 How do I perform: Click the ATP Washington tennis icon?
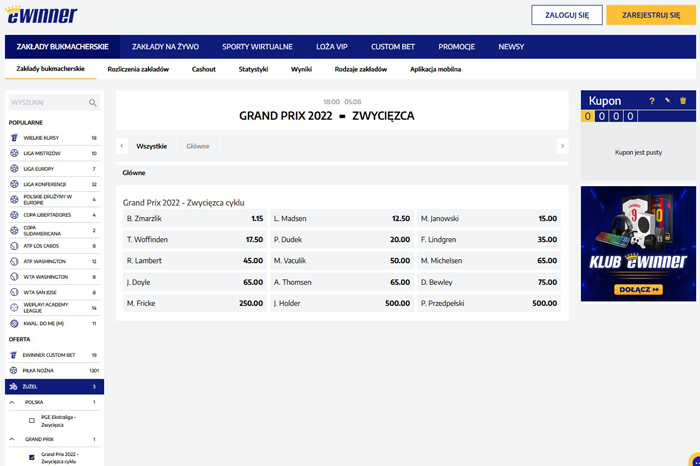pyautogui.click(x=14, y=261)
